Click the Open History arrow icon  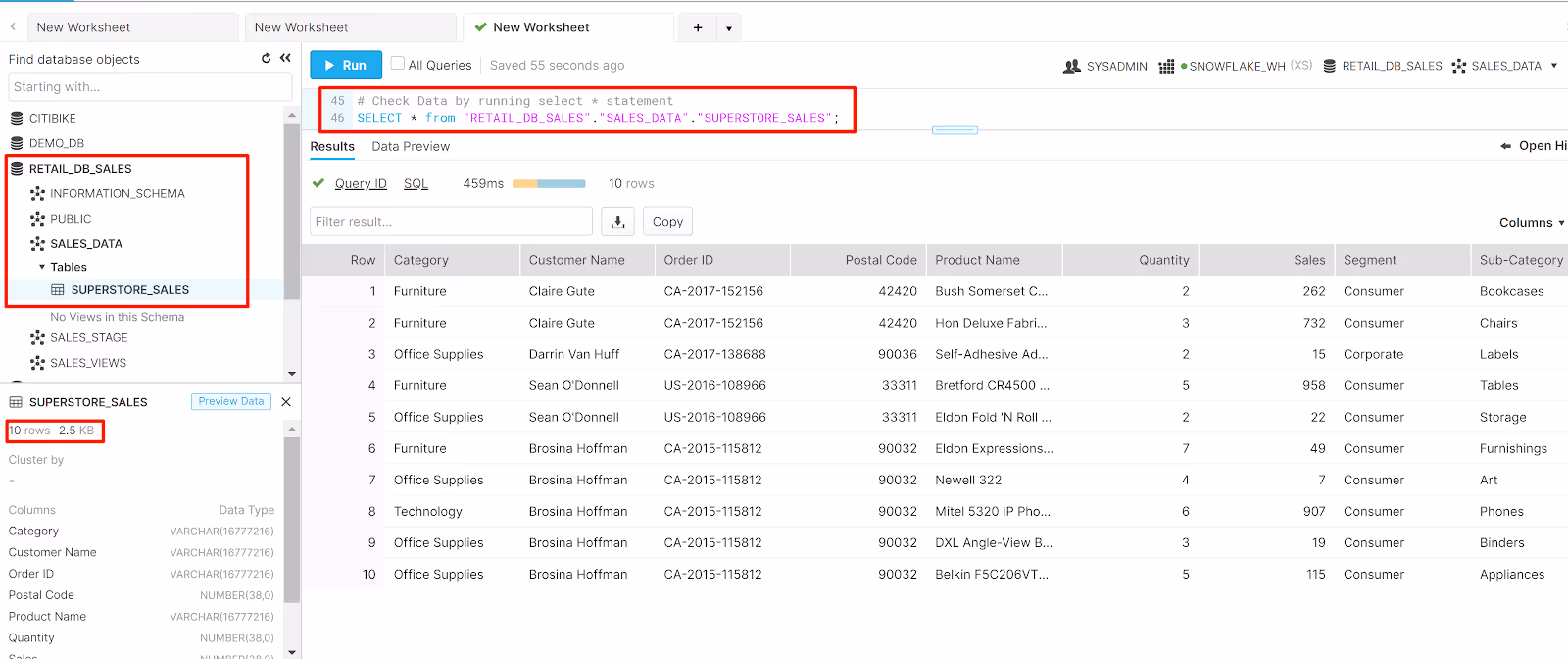tap(1506, 146)
